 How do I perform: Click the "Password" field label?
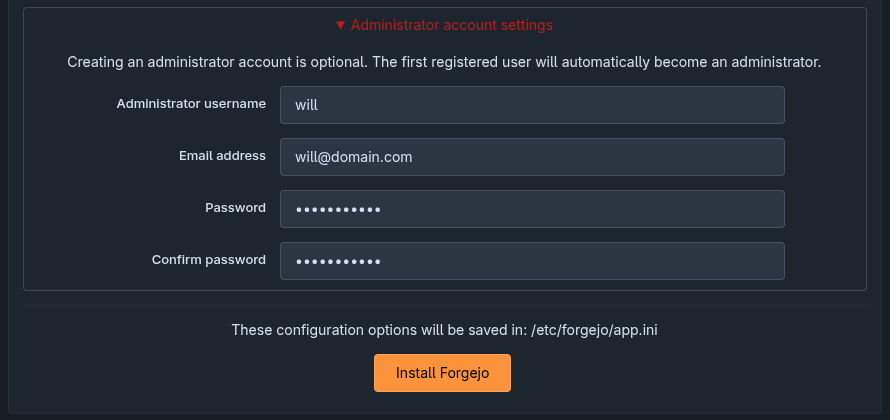tap(235, 208)
